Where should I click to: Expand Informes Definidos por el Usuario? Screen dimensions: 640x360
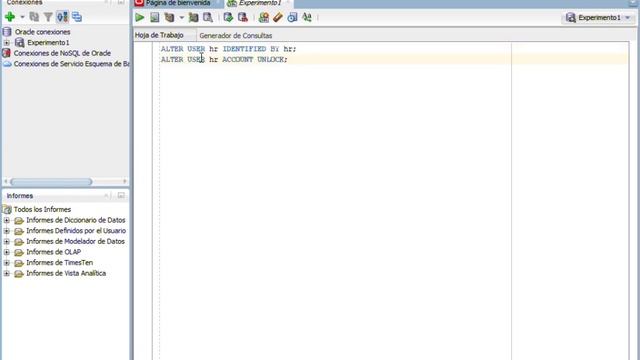coord(7,231)
